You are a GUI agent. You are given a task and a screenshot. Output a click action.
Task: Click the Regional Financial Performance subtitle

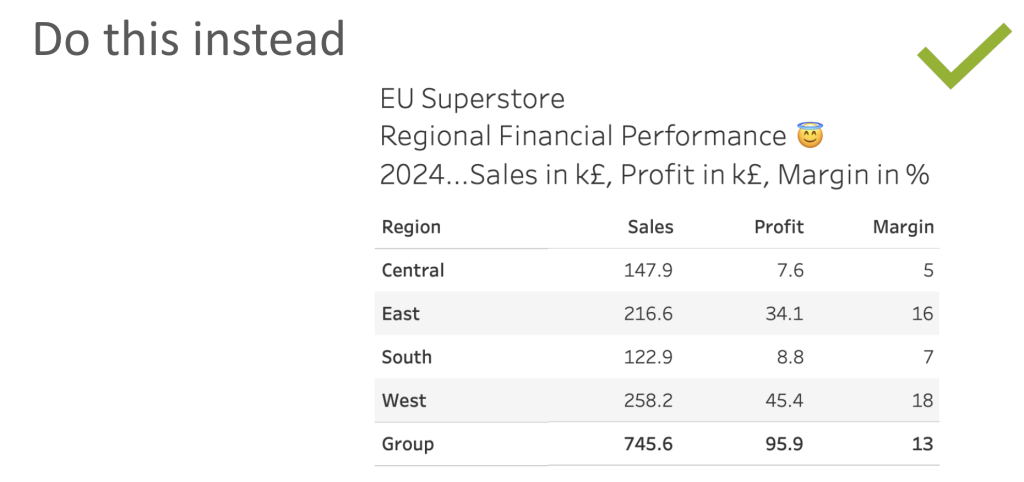tap(583, 137)
